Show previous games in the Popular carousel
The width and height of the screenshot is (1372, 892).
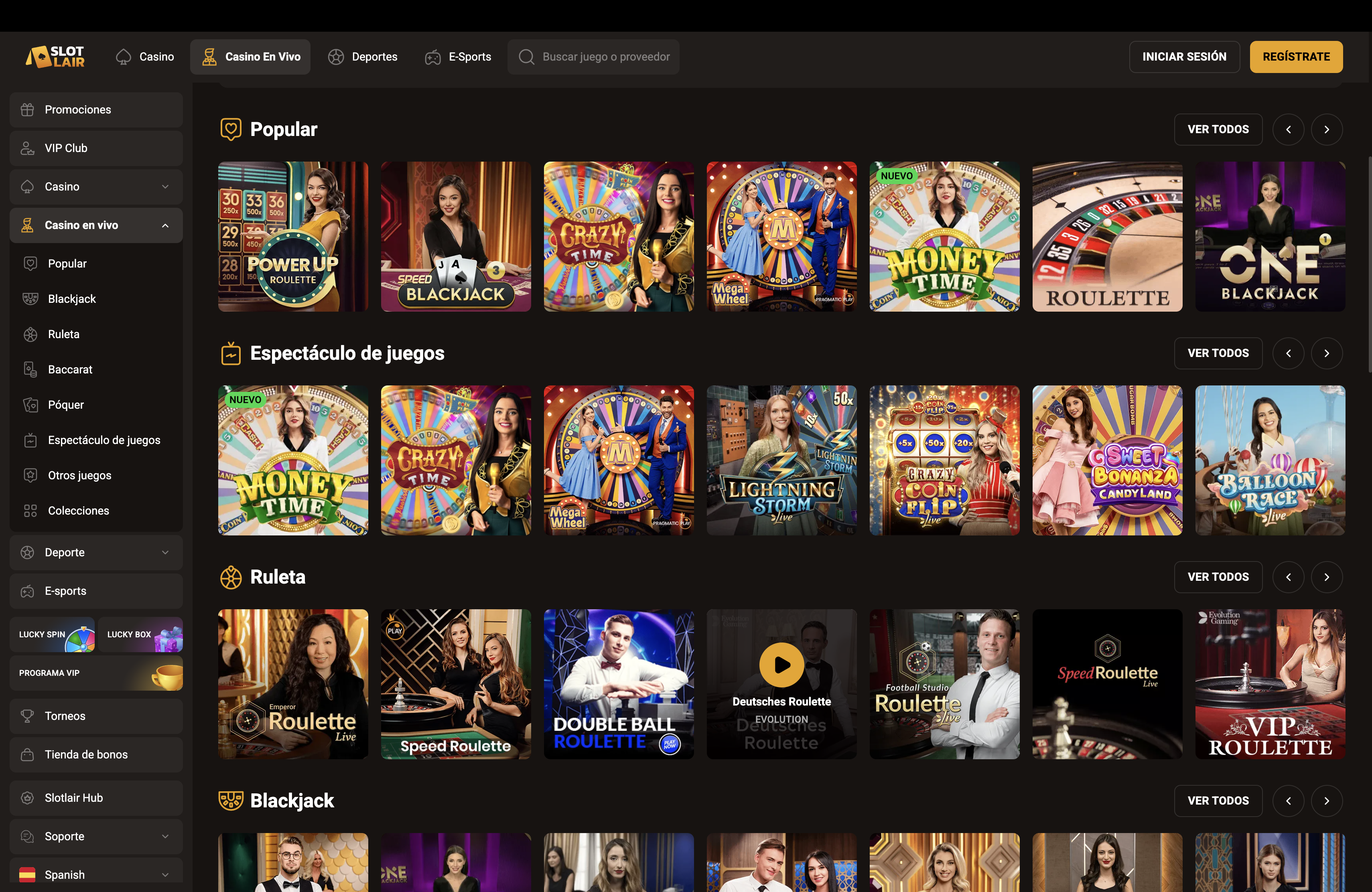pos(1289,130)
